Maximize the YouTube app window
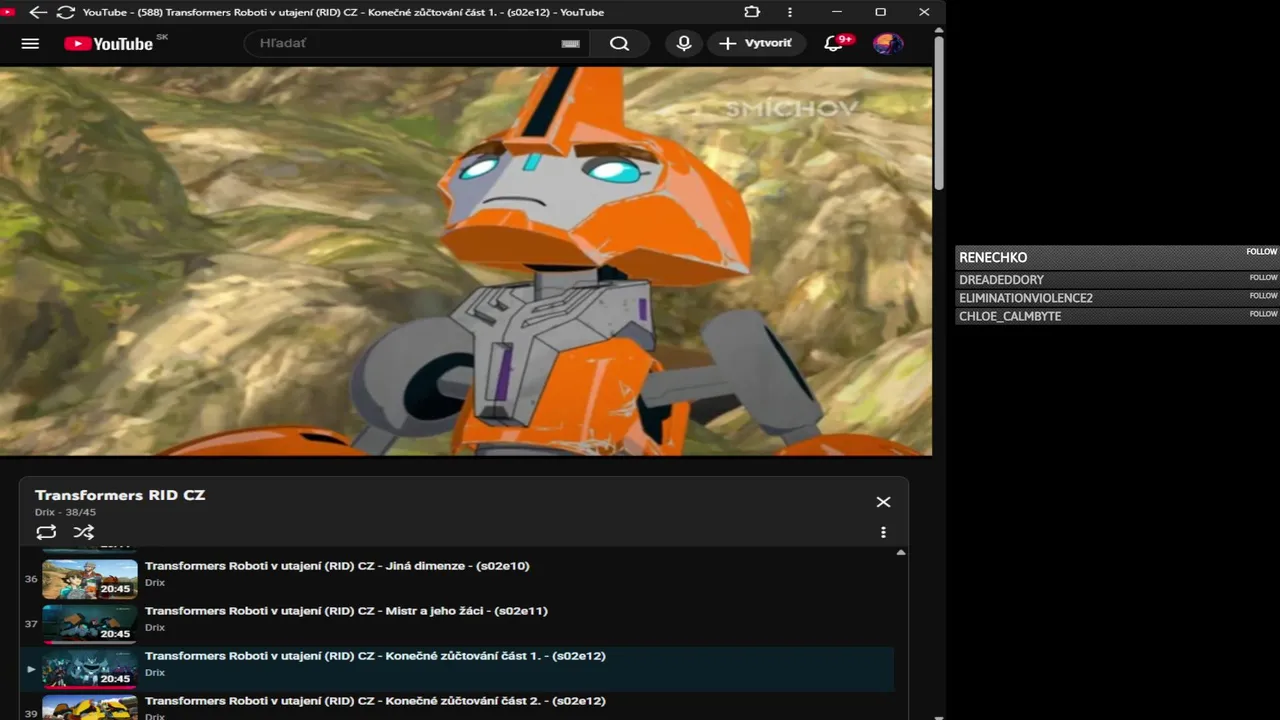This screenshot has height=720, width=1280. (880, 12)
